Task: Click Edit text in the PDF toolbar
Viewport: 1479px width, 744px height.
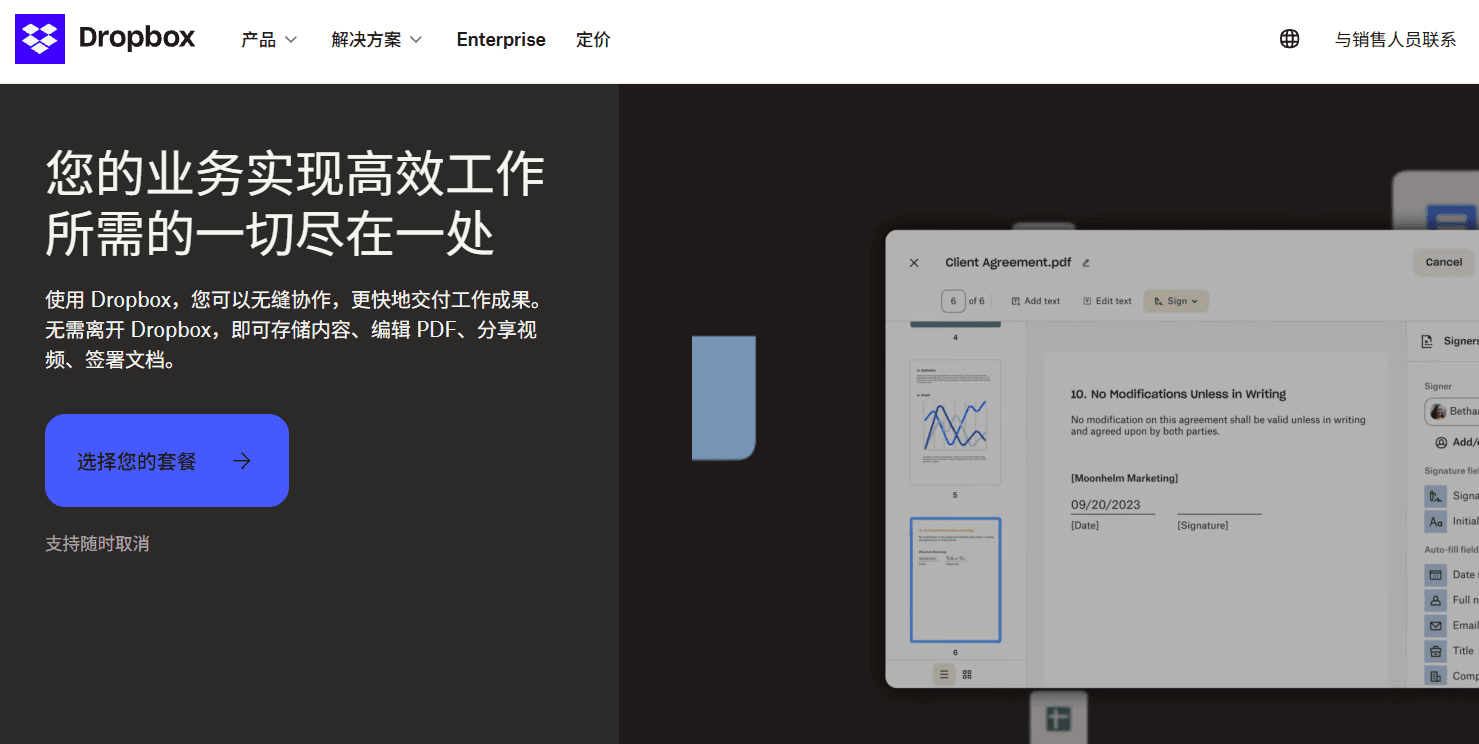Action: pos(1107,301)
